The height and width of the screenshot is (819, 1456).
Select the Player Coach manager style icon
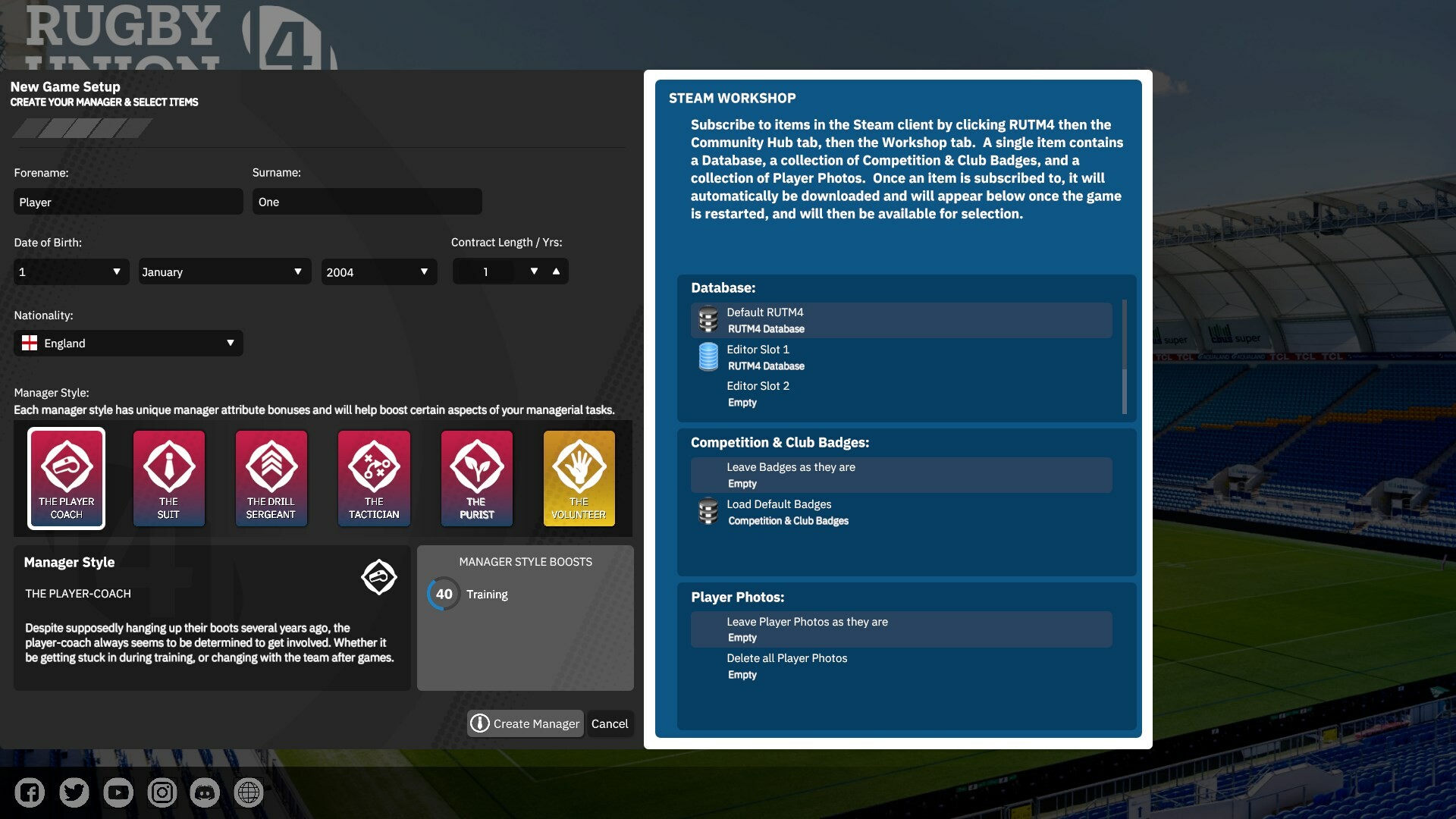[x=66, y=478]
